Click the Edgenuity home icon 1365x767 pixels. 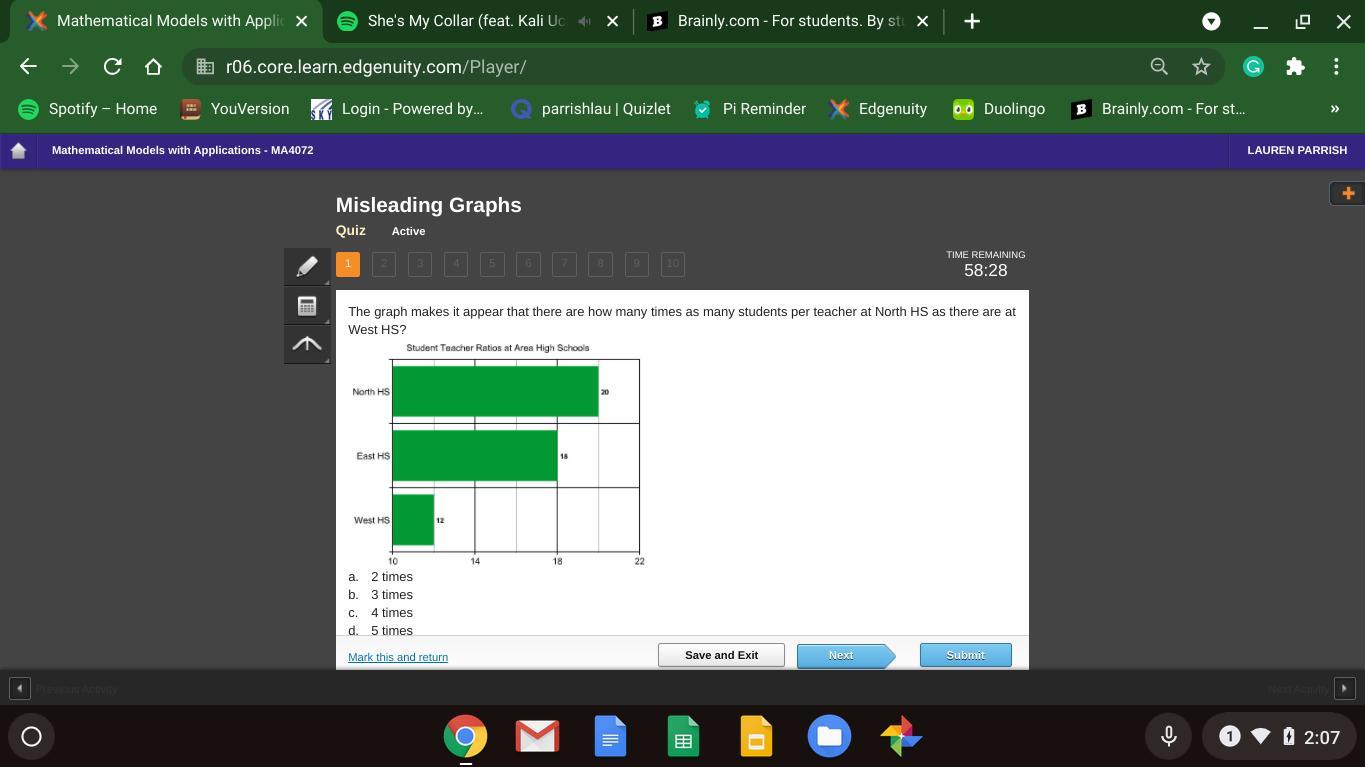(18, 150)
